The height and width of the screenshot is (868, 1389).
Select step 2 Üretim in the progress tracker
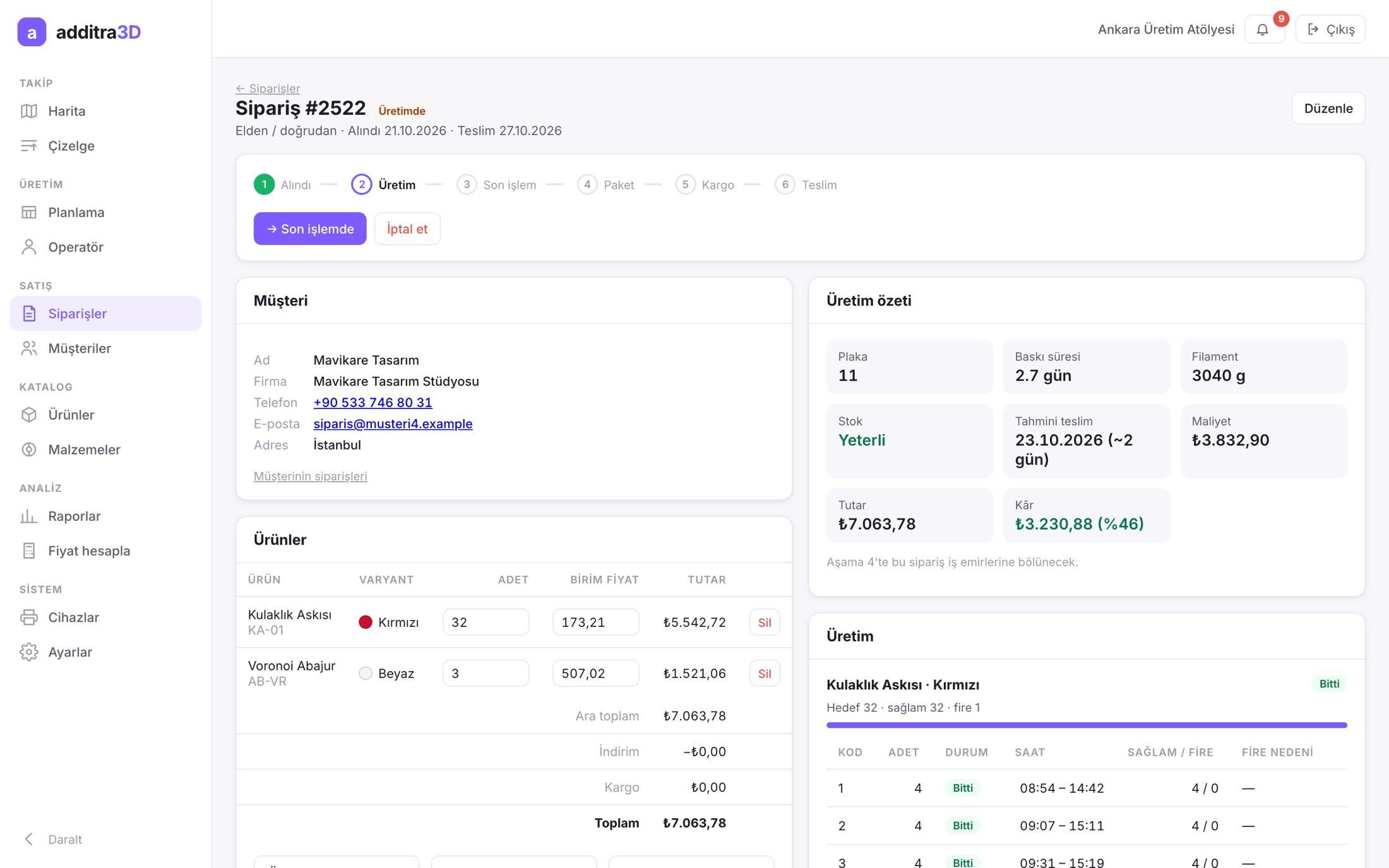[x=383, y=185]
